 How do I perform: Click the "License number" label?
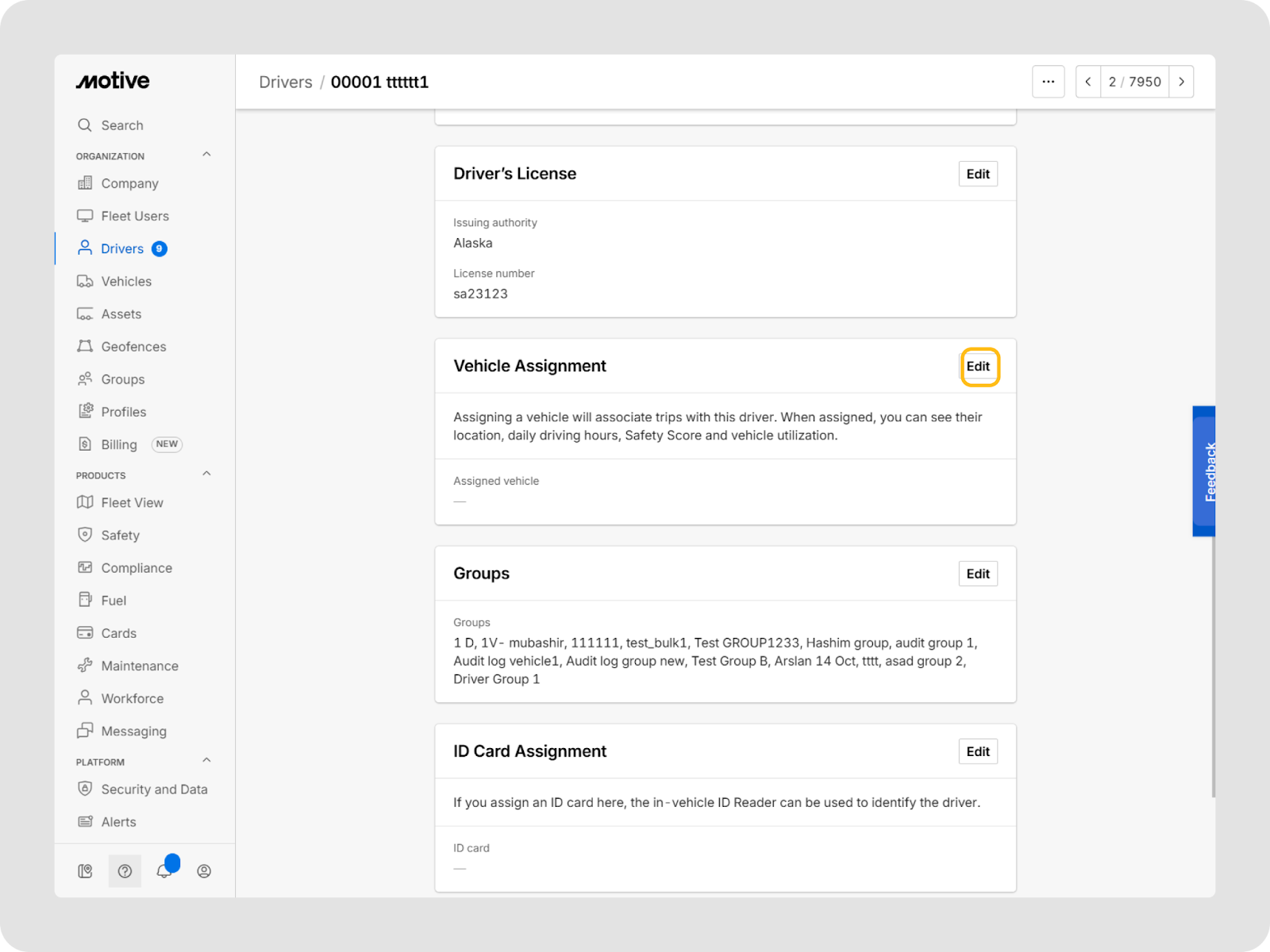494,274
